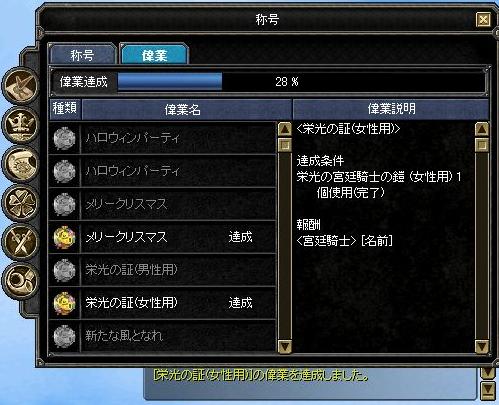Click the scroll-shaped sidebar icon
The height and width of the screenshot is (405, 499).
click(21, 164)
